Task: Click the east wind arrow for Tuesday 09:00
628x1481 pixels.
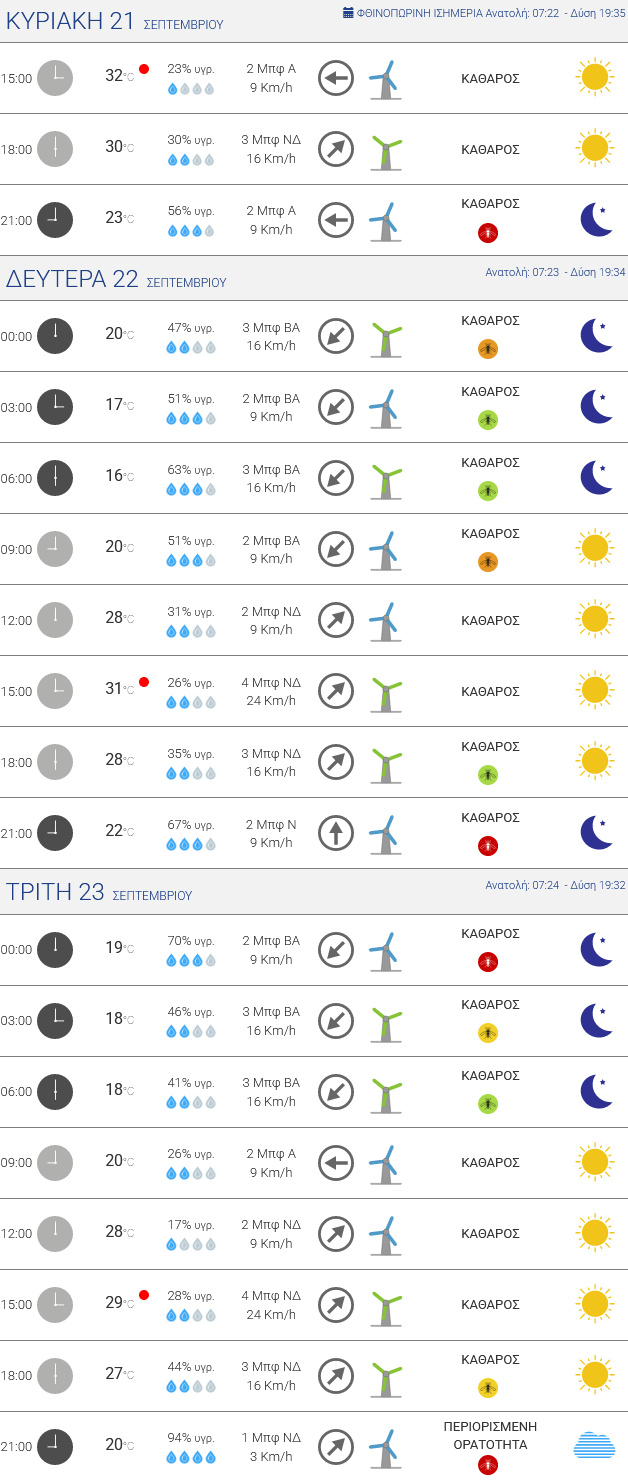Action: (x=336, y=1162)
